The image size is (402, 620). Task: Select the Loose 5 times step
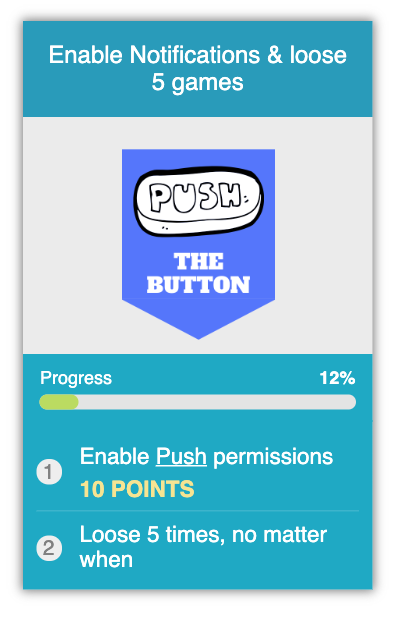pos(198,547)
